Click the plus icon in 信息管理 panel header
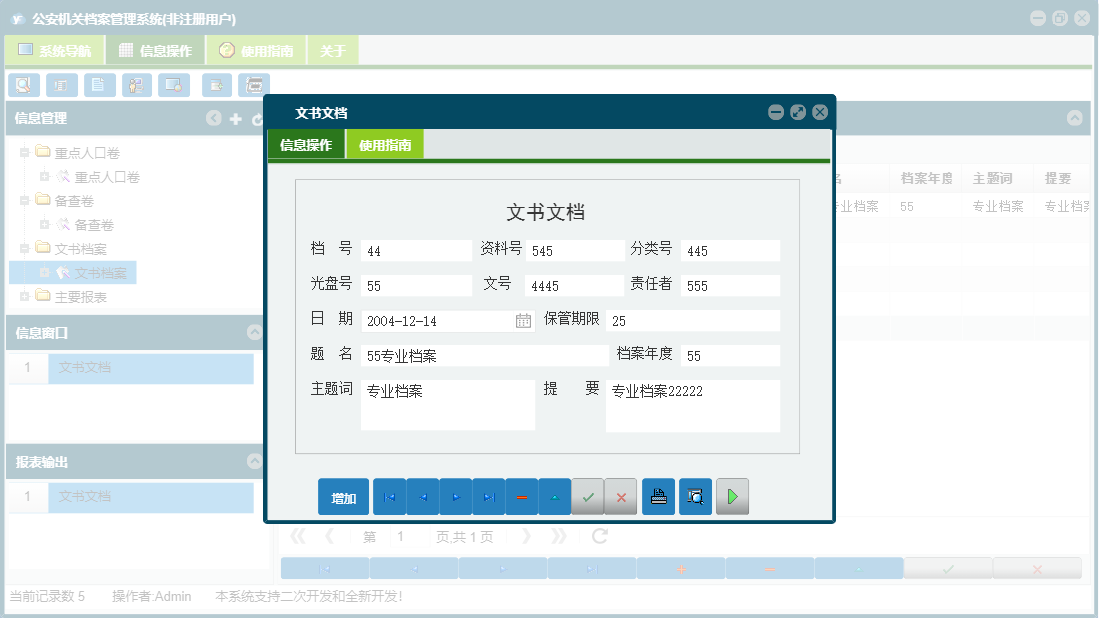This screenshot has height=618, width=1099. 236,119
